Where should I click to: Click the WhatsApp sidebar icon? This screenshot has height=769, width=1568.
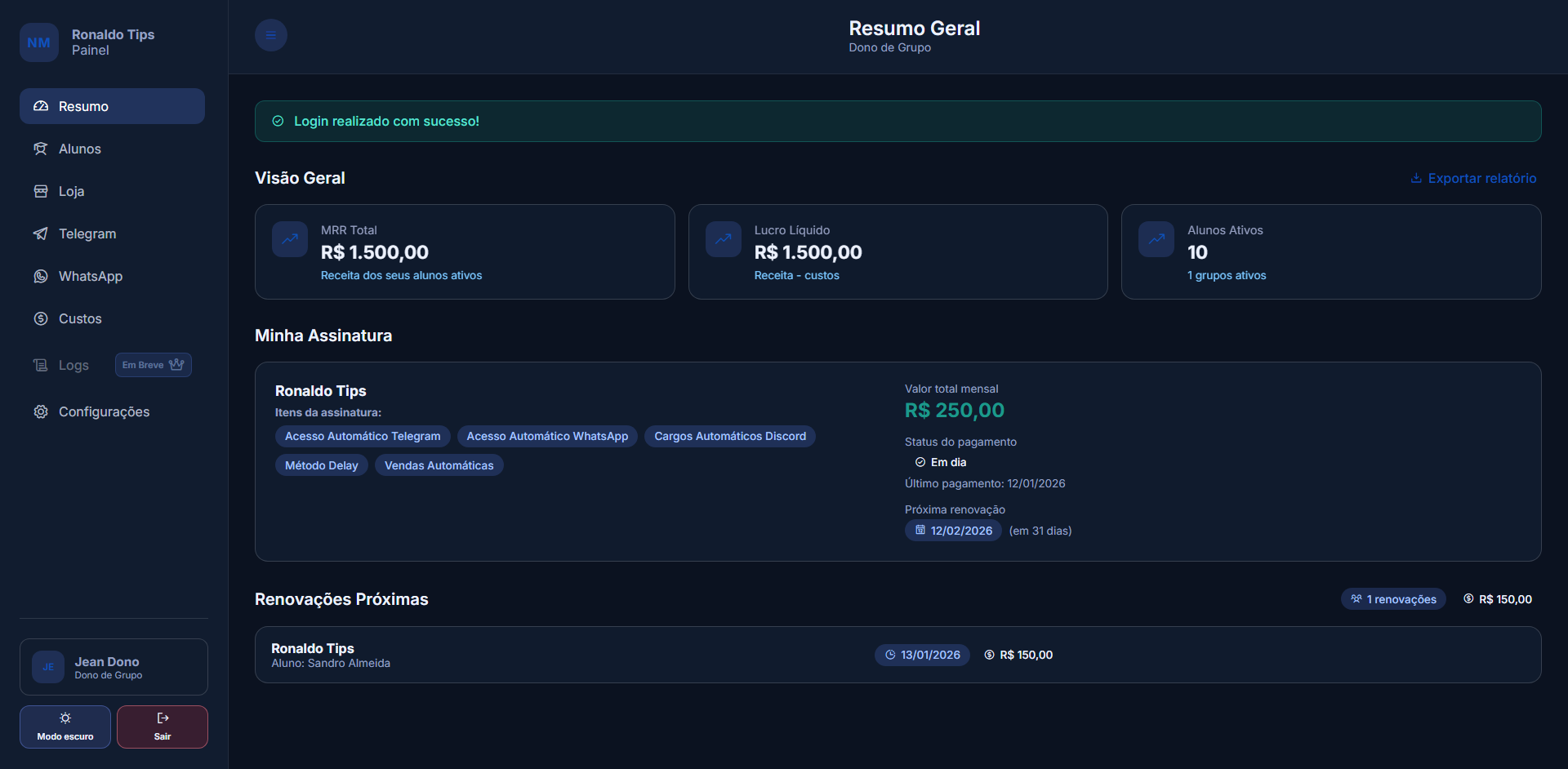40,276
